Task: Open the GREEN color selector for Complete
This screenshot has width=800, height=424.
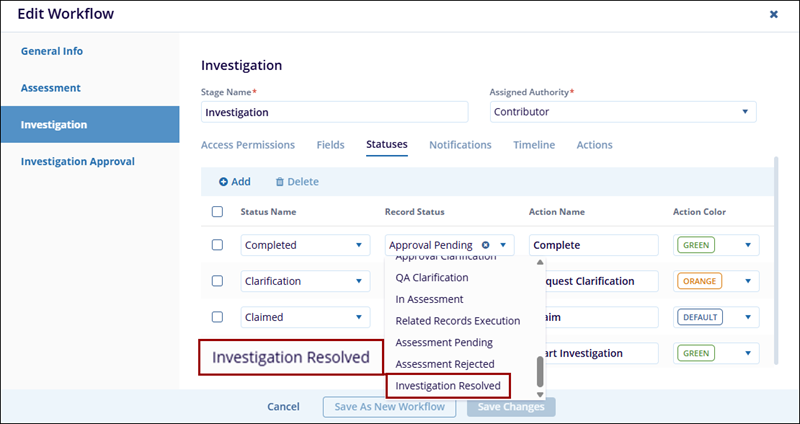Action: point(746,245)
